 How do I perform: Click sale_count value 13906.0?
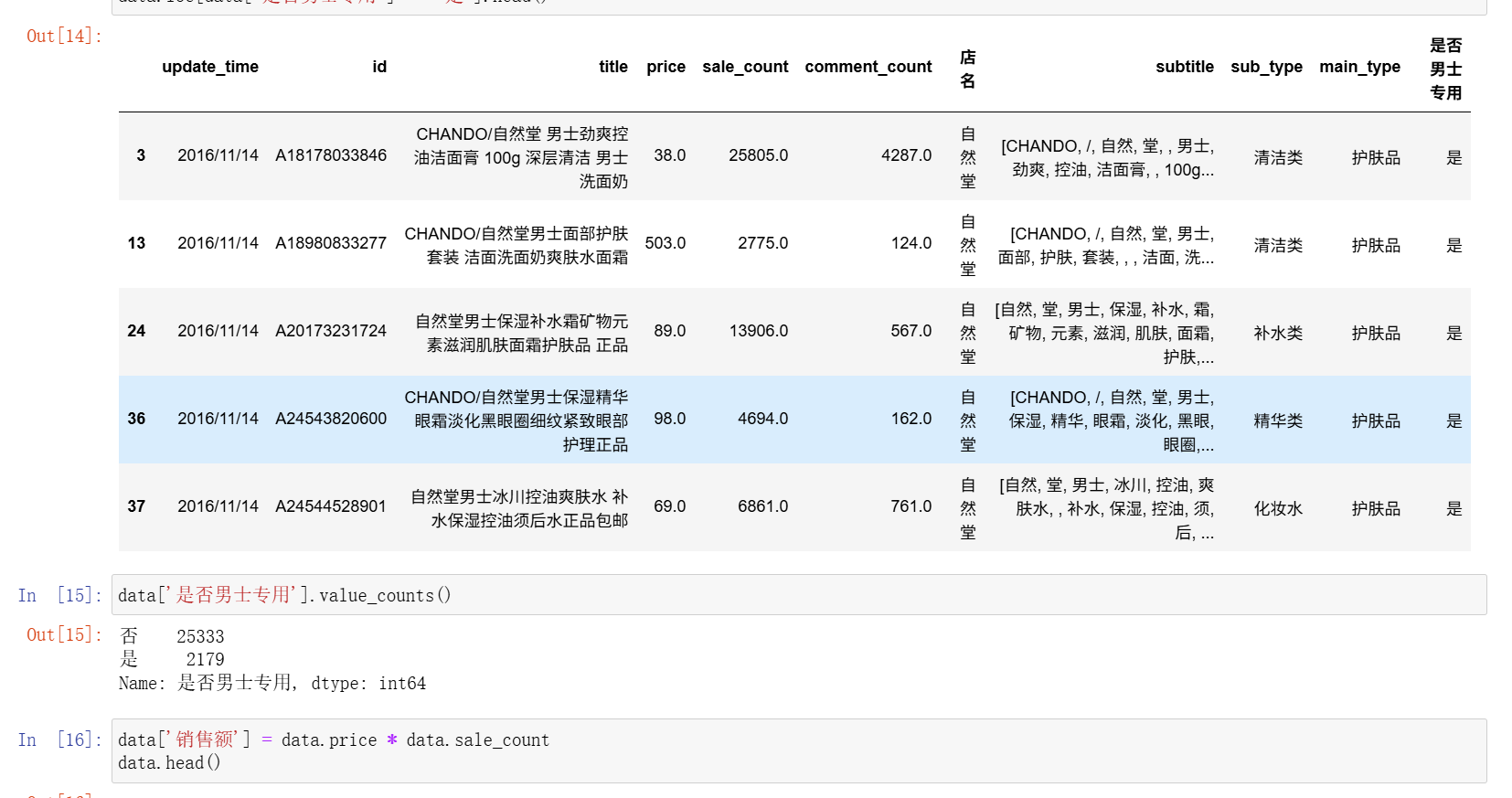(758, 331)
